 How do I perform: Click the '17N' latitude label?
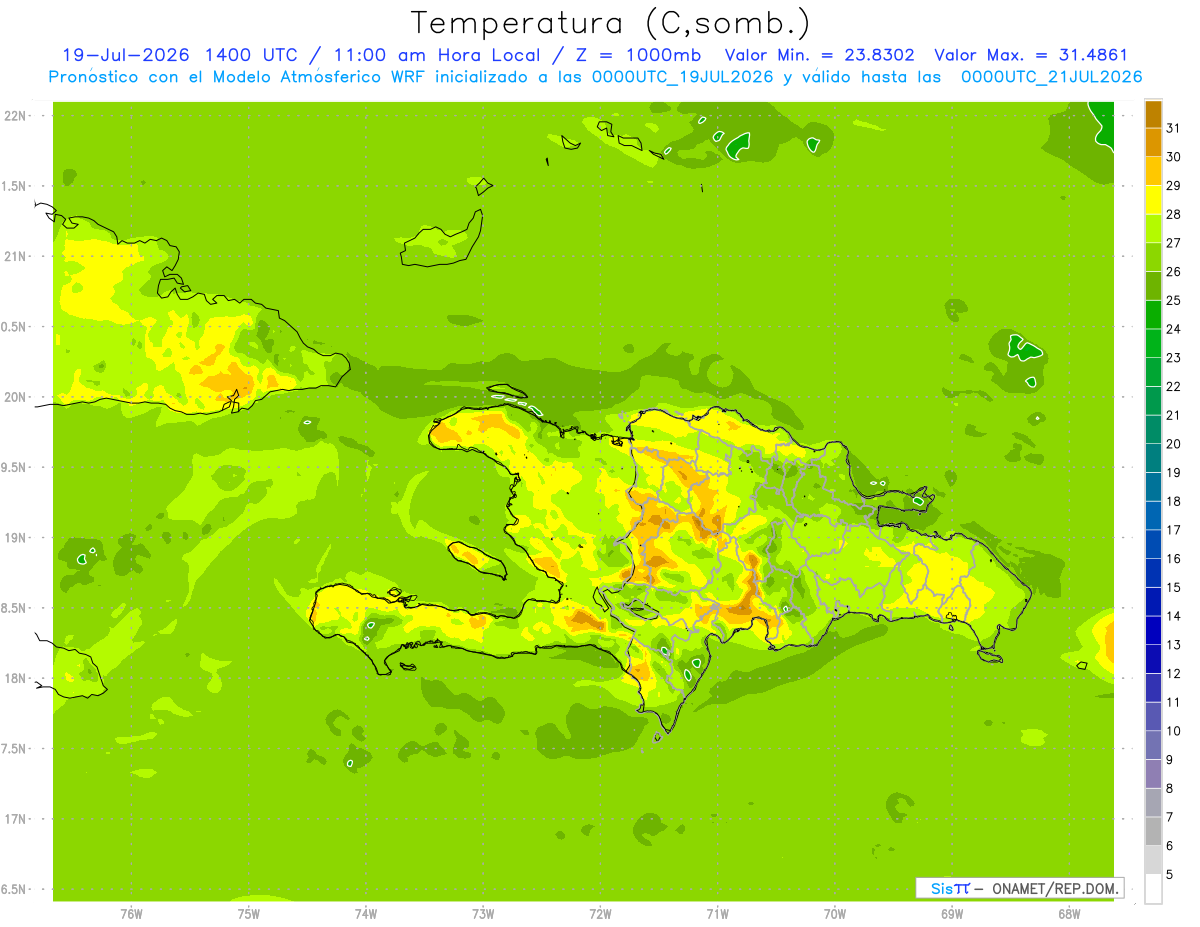click(15, 819)
